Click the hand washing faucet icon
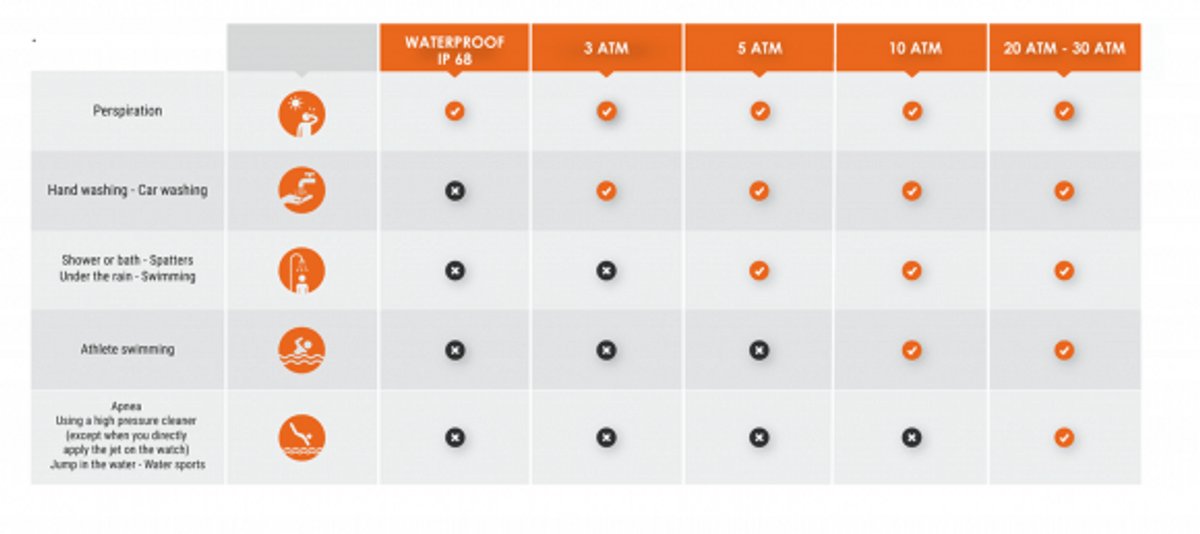Viewport: 1200px width, 534px height. tap(302, 190)
